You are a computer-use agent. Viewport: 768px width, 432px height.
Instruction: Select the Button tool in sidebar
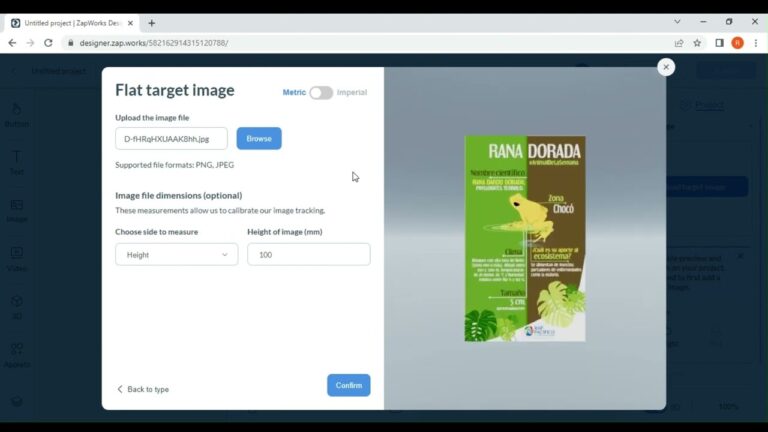tap(17, 116)
